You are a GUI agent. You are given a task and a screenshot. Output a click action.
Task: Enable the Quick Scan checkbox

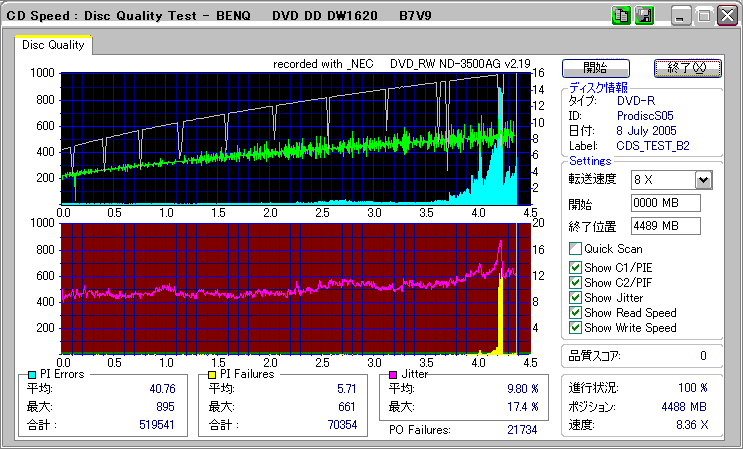575,248
